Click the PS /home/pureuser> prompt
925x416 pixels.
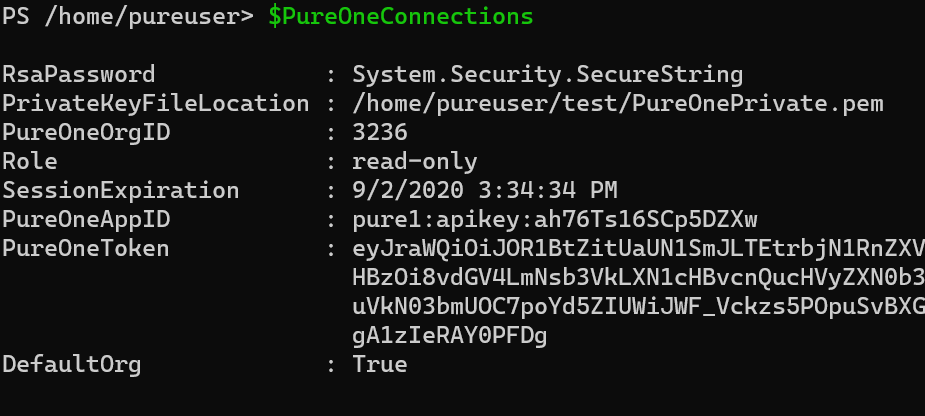click(128, 17)
